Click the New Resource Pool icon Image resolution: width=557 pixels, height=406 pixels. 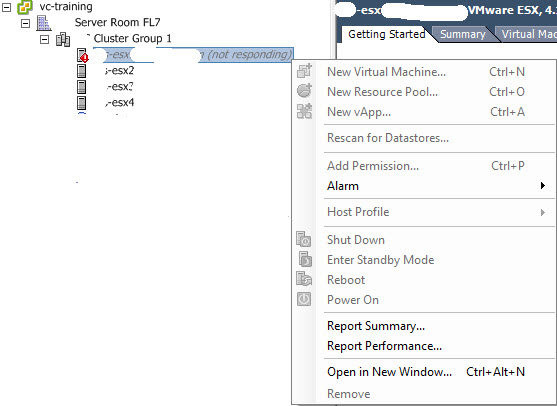(x=304, y=91)
